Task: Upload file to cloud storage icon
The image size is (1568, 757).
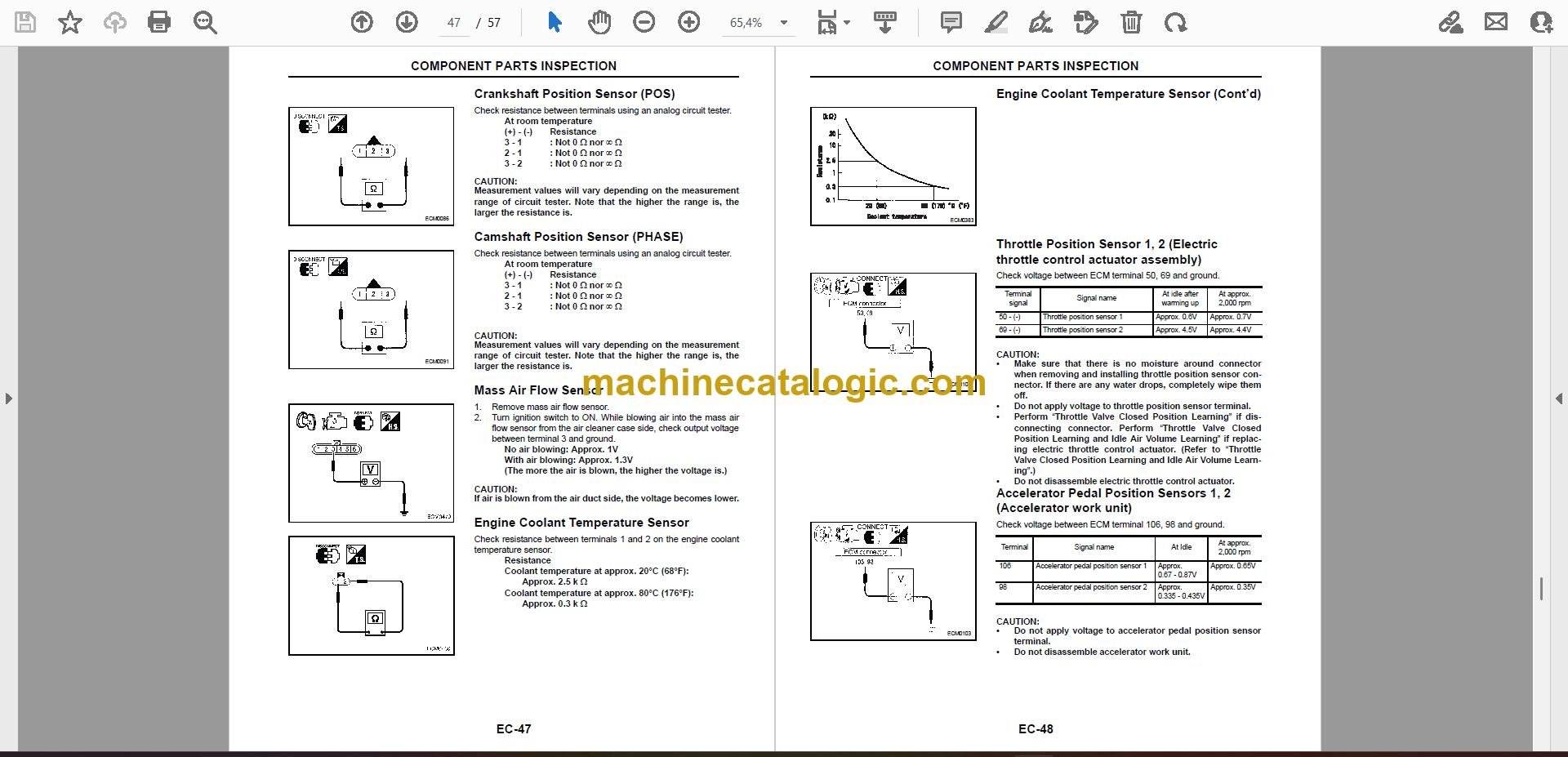Action: [x=114, y=22]
